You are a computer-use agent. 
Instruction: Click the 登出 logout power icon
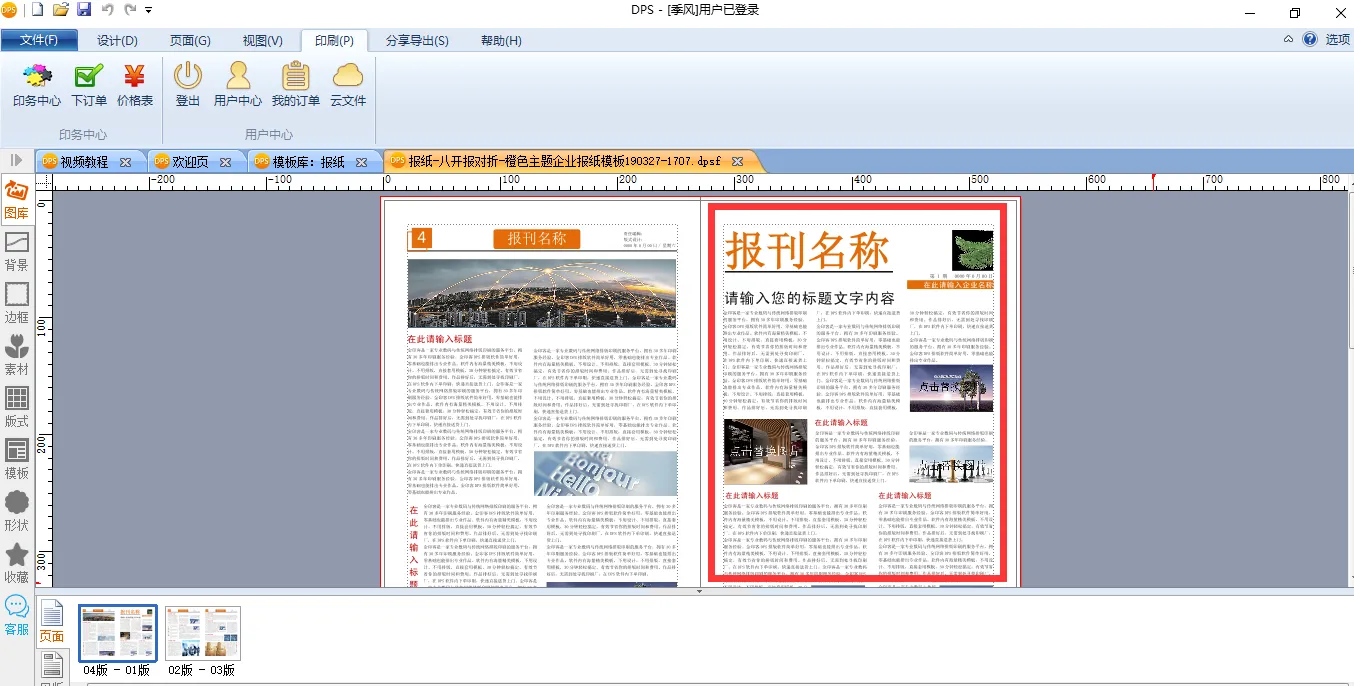tap(188, 84)
